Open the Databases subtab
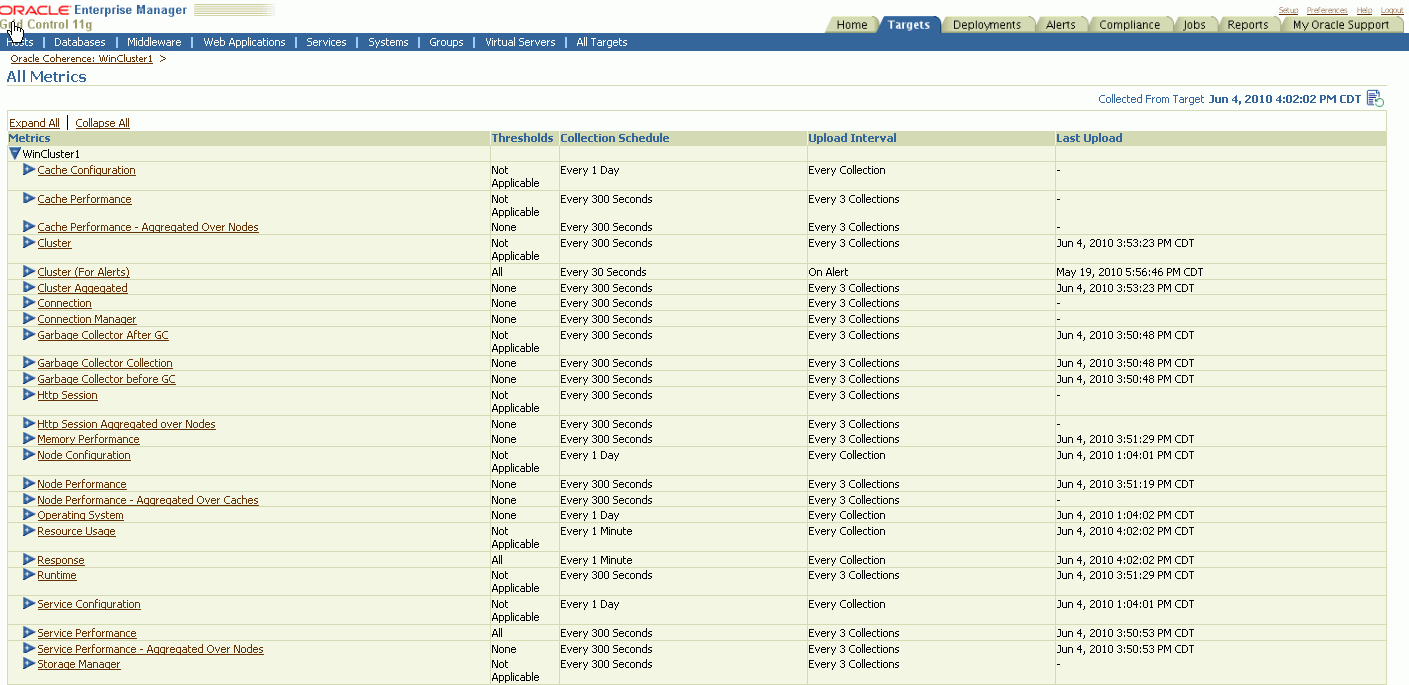 tap(80, 42)
